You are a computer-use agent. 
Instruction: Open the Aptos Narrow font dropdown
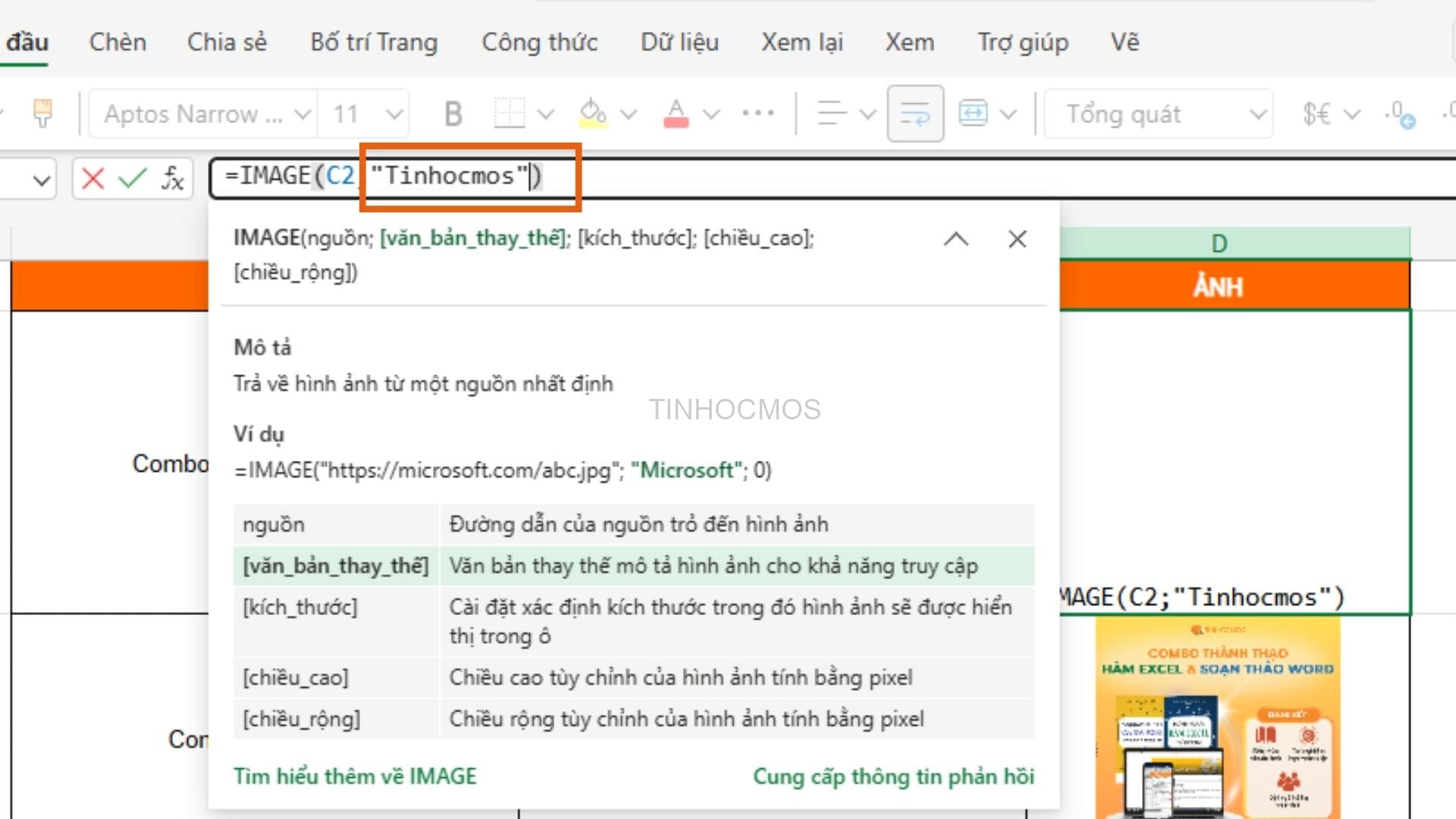tap(202, 114)
